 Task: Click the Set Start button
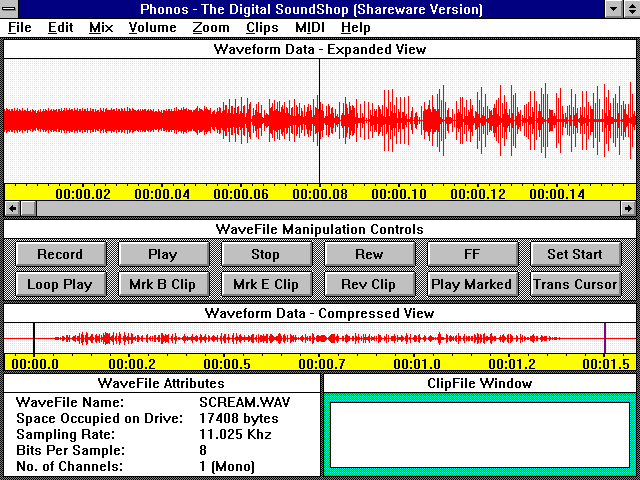[575, 254]
